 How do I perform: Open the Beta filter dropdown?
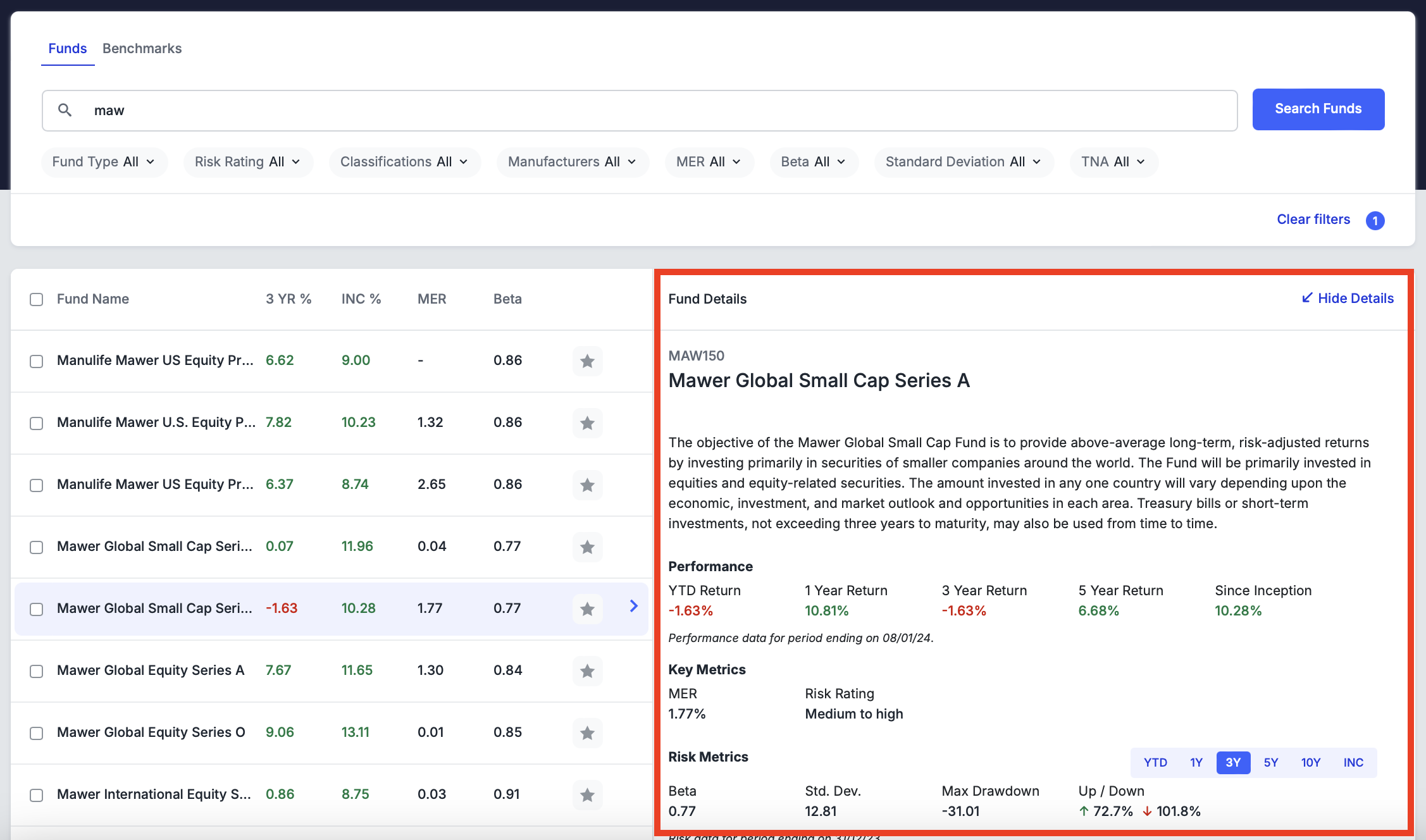point(814,162)
